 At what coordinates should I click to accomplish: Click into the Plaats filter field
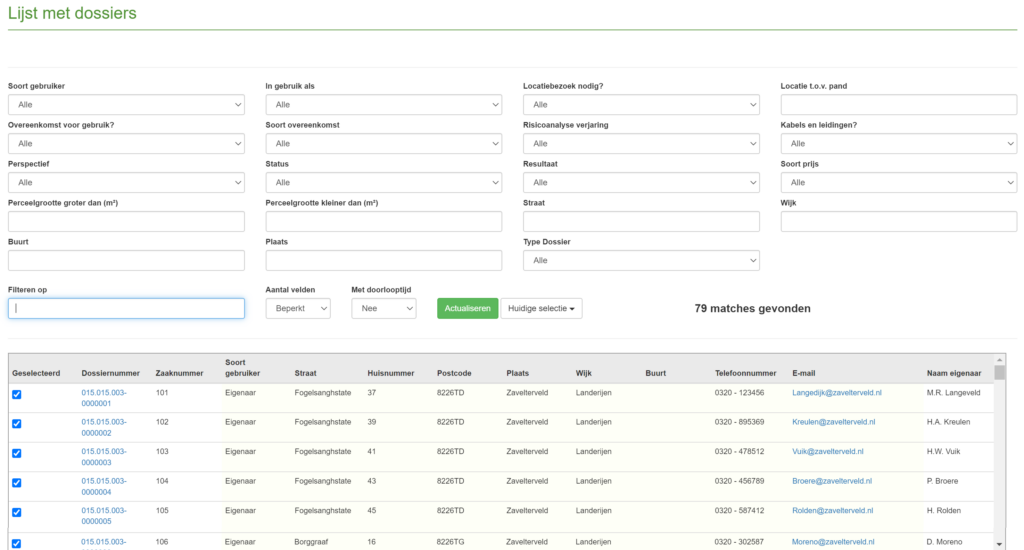[383, 261]
